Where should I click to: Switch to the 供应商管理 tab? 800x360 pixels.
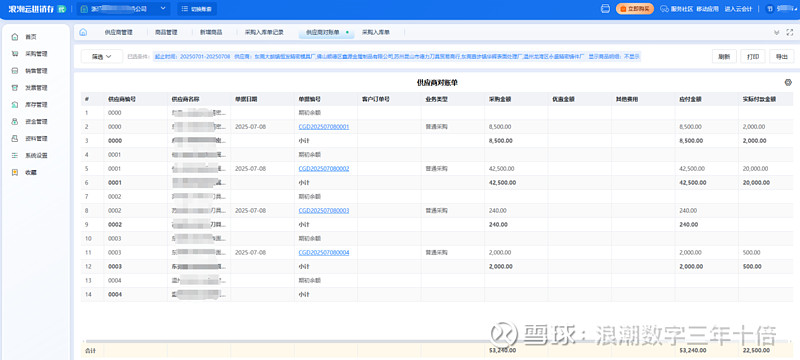(118, 32)
